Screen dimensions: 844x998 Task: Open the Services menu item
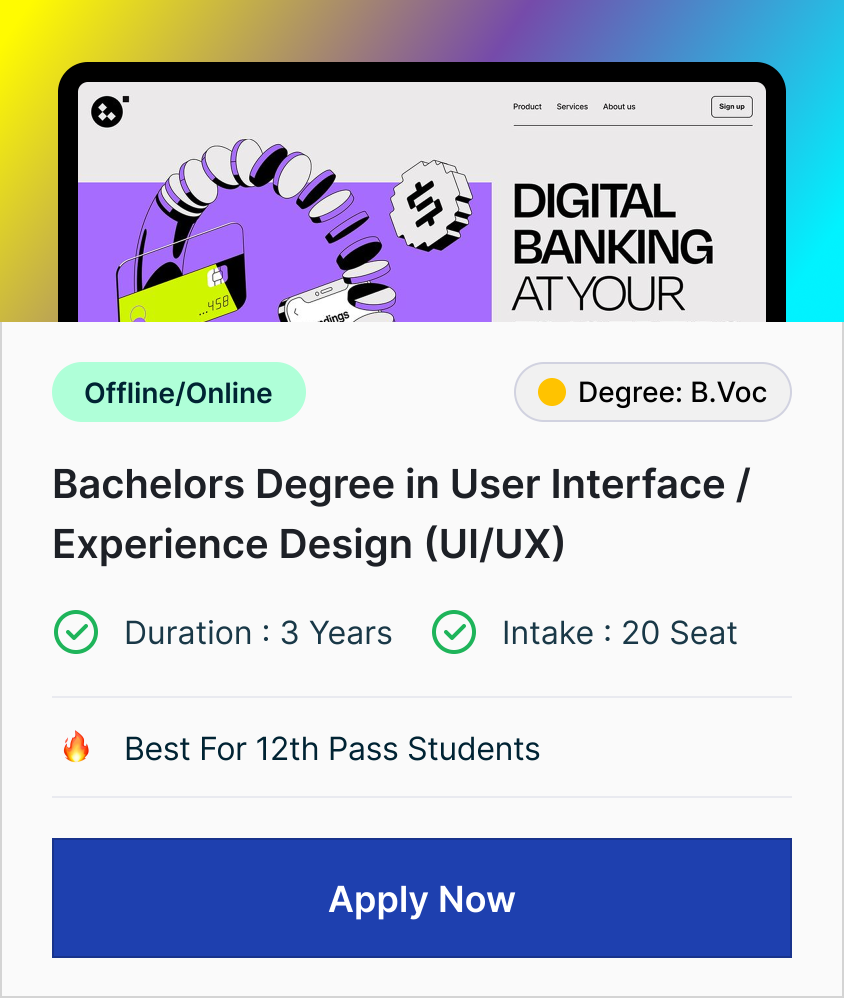(x=572, y=107)
